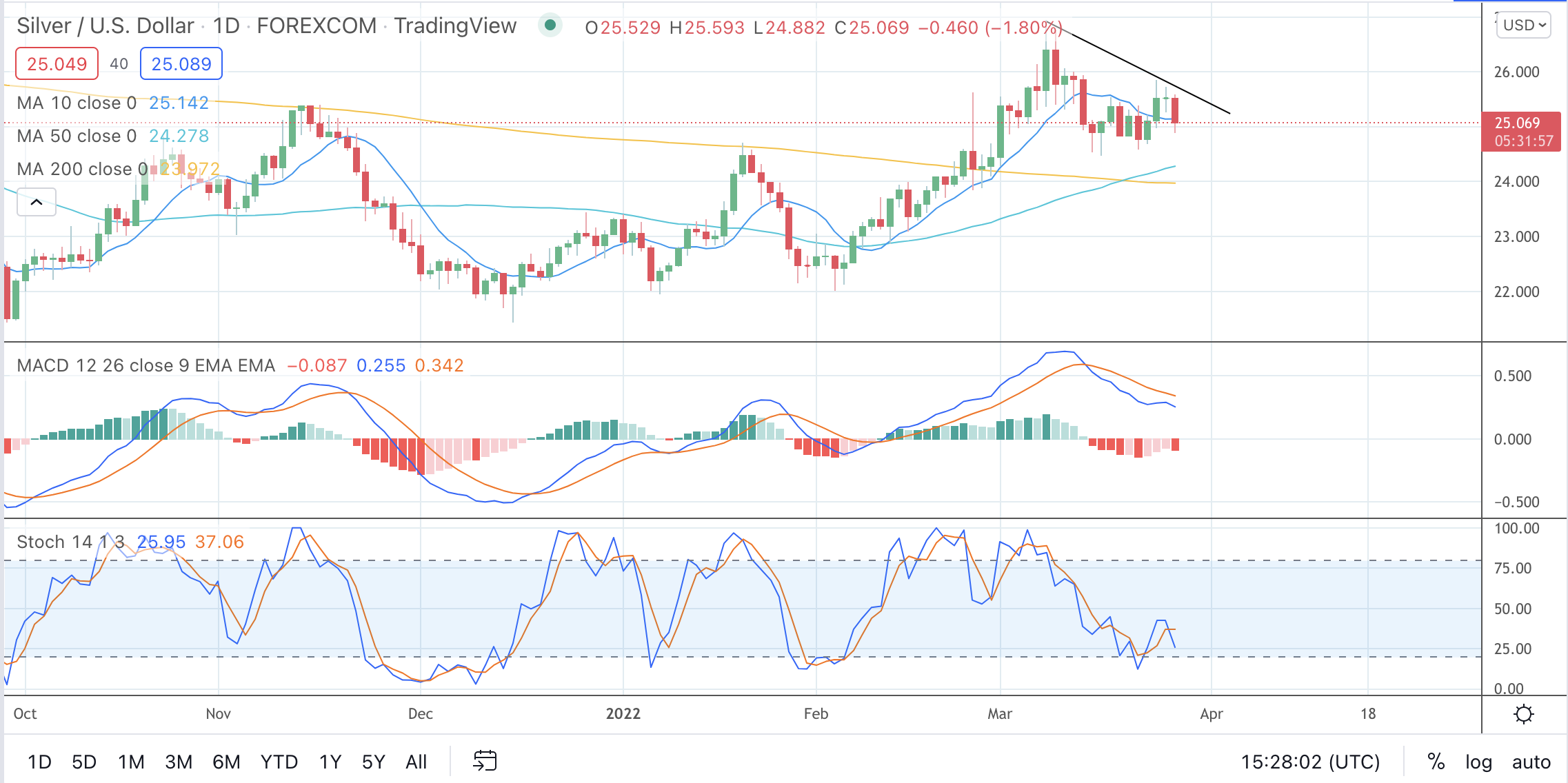The image size is (1568, 783).
Task: Select the 1D time range
Action: click(39, 762)
